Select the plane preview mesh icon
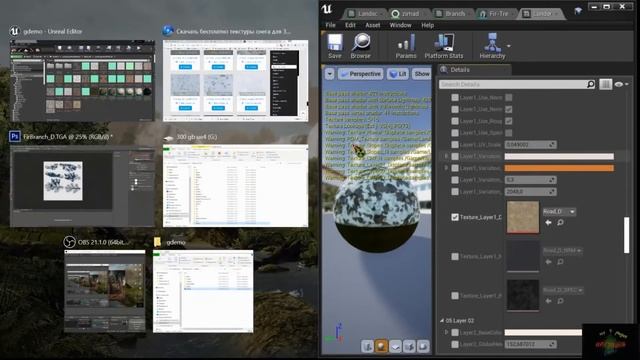The width and height of the screenshot is (640, 360). (x=395, y=346)
